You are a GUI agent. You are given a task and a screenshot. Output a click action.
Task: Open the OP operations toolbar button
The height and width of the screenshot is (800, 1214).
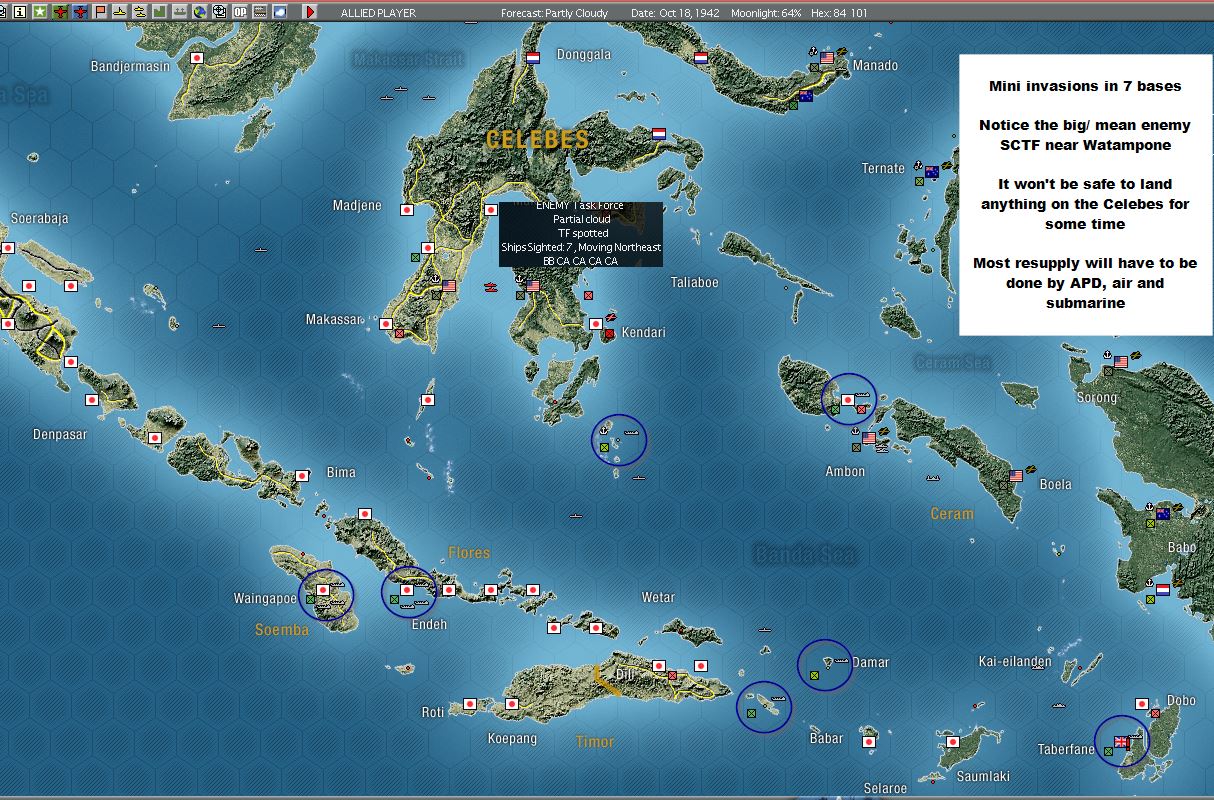(x=240, y=11)
